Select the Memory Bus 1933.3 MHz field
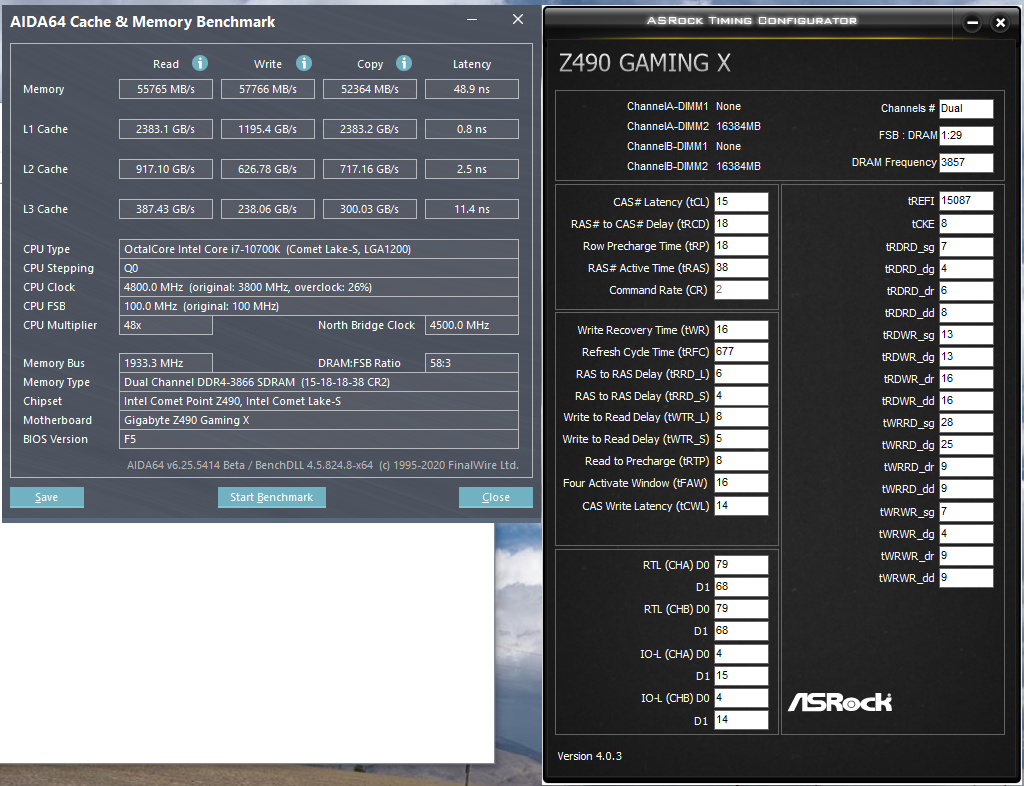This screenshot has width=1024, height=786. tap(166, 363)
